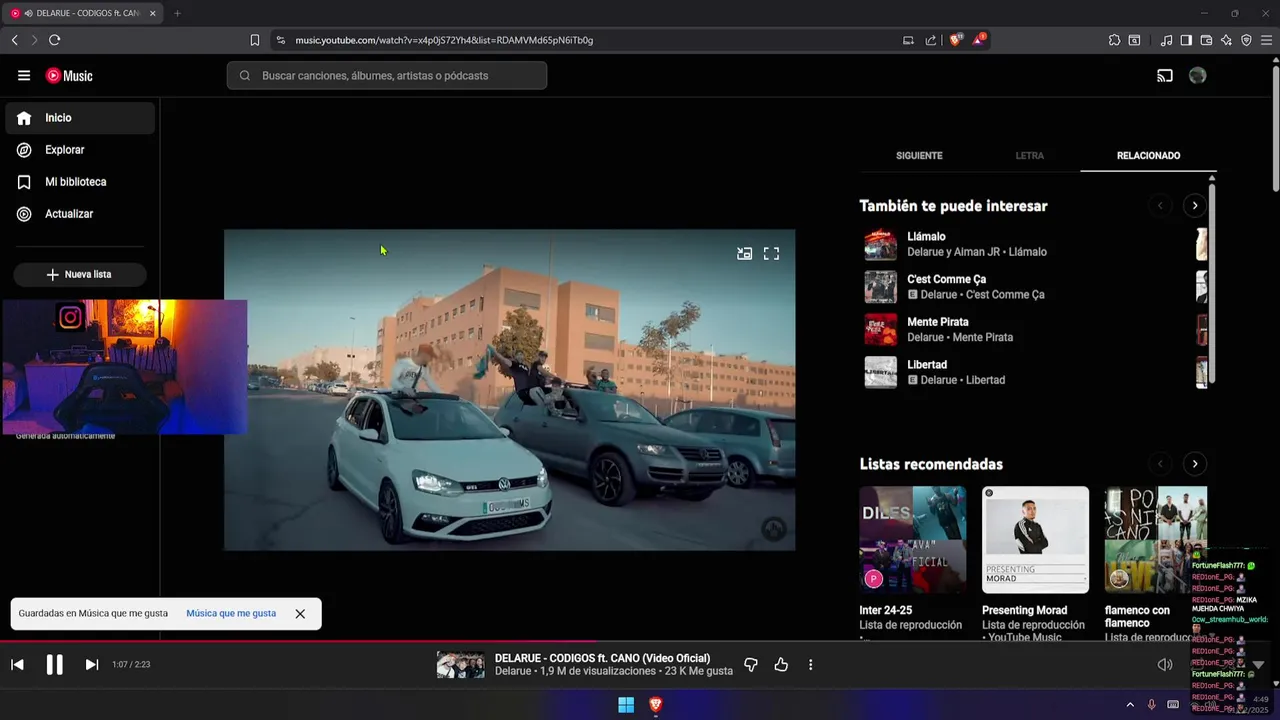Show next 'Listas recomendadas' items
The image size is (1280, 720).
(1194, 464)
